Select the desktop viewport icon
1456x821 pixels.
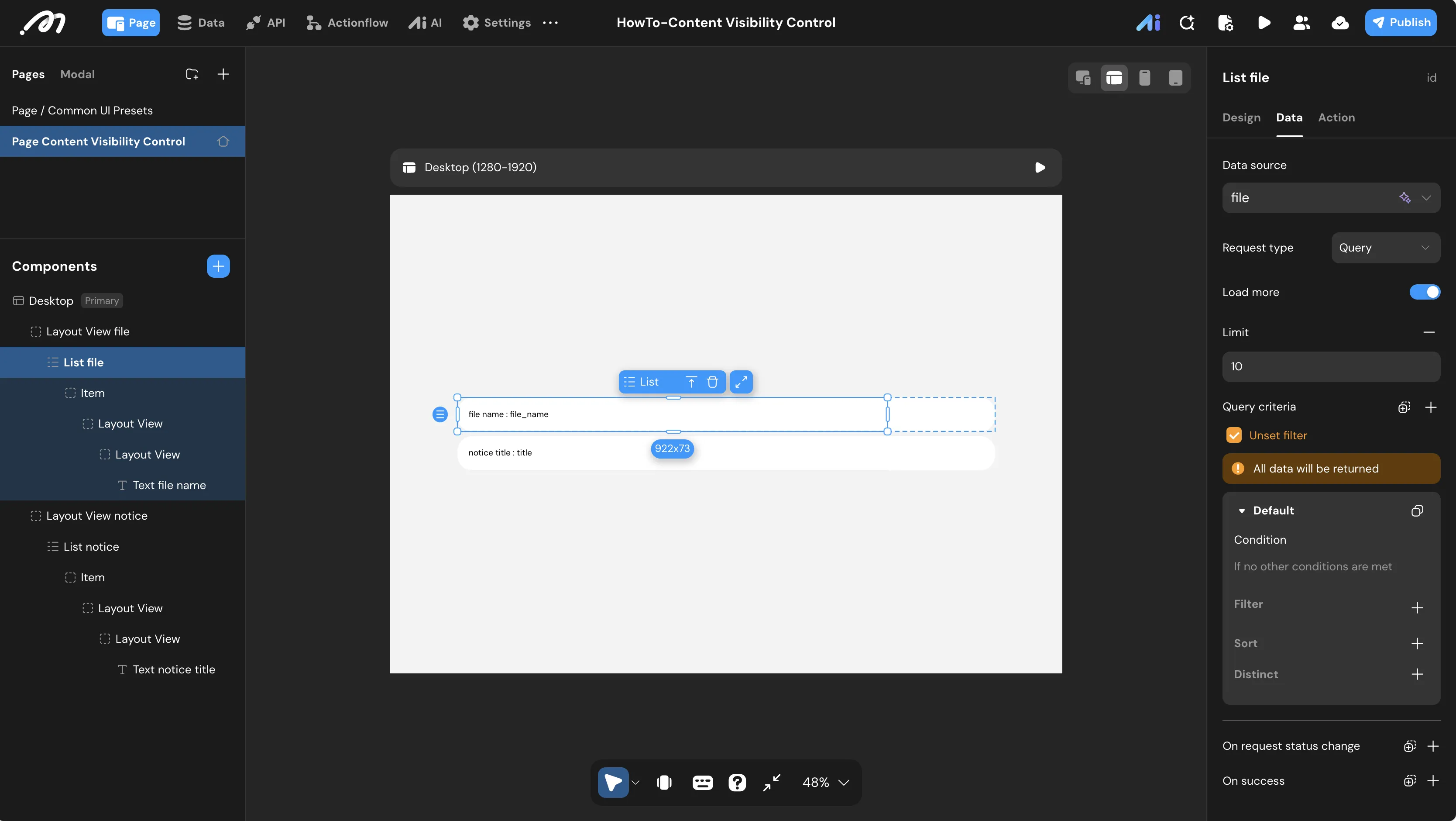tap(1113, 77)
